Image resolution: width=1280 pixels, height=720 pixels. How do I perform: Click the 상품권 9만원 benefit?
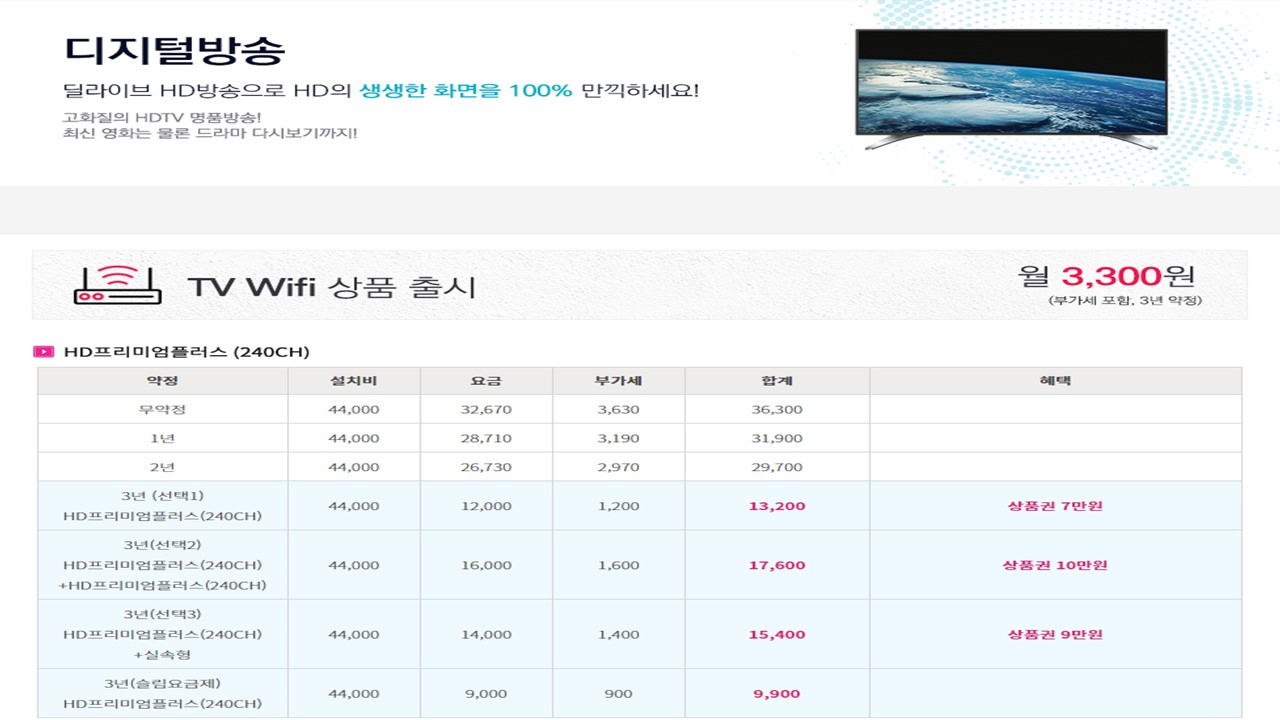(x=1055, y=634)
